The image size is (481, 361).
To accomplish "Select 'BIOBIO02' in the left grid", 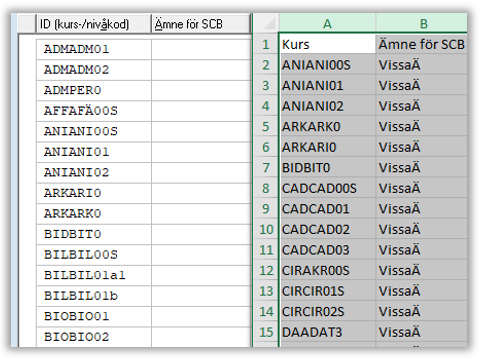I will click(x=94, y=337).
